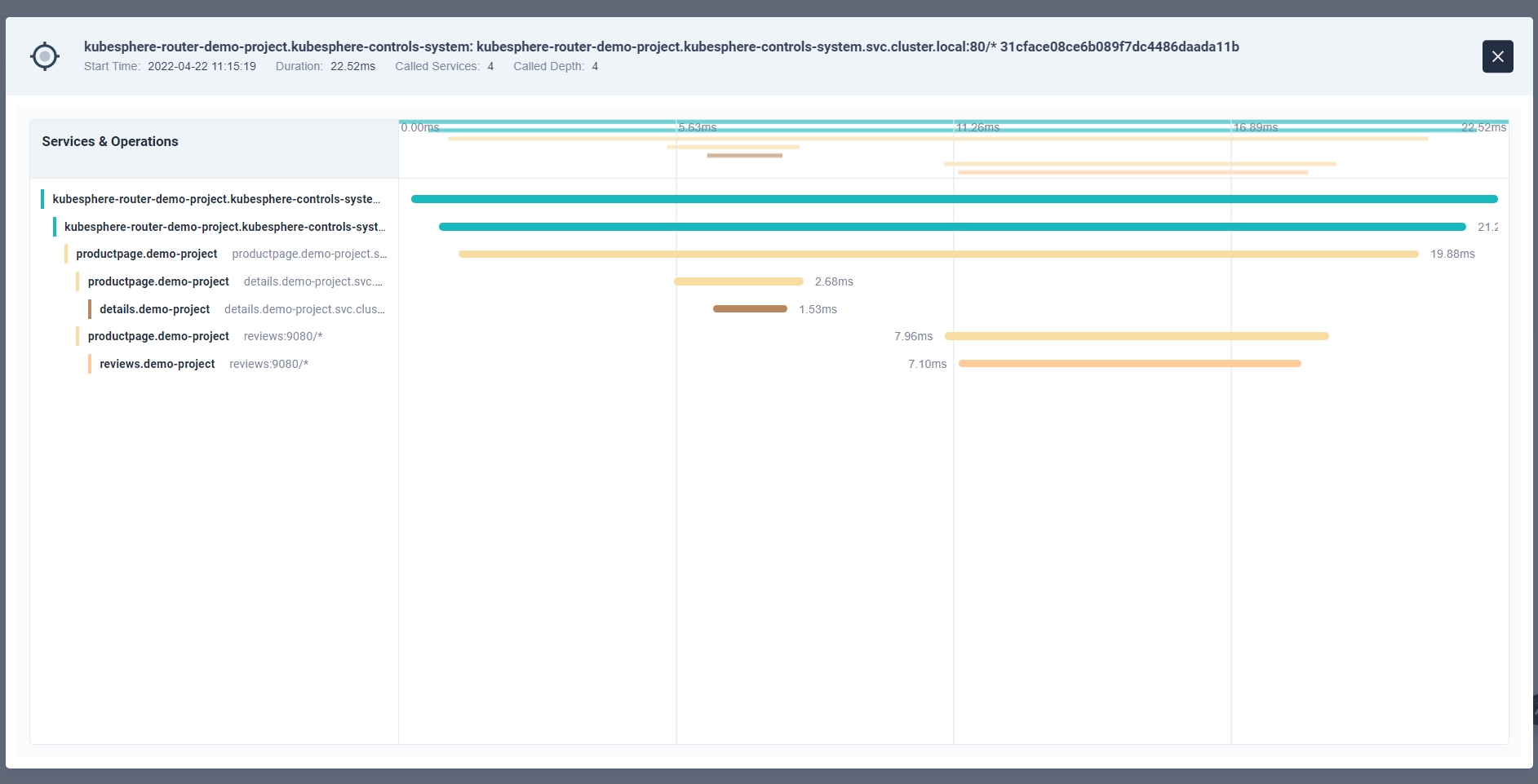Click the 2.68ms span bar
1538x784 pixels.
pos(738,281)
